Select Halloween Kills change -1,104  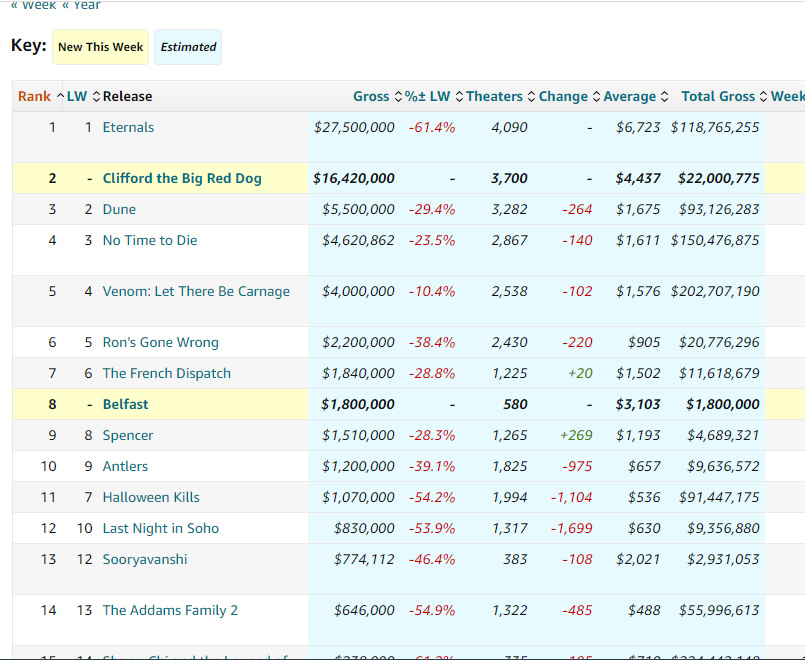[572, 497]
